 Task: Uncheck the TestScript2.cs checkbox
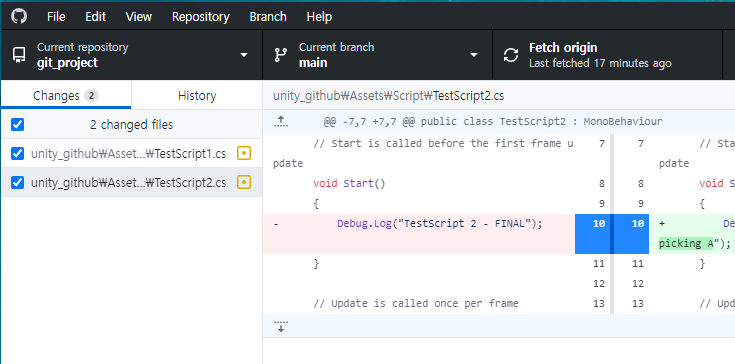[17, 182]
